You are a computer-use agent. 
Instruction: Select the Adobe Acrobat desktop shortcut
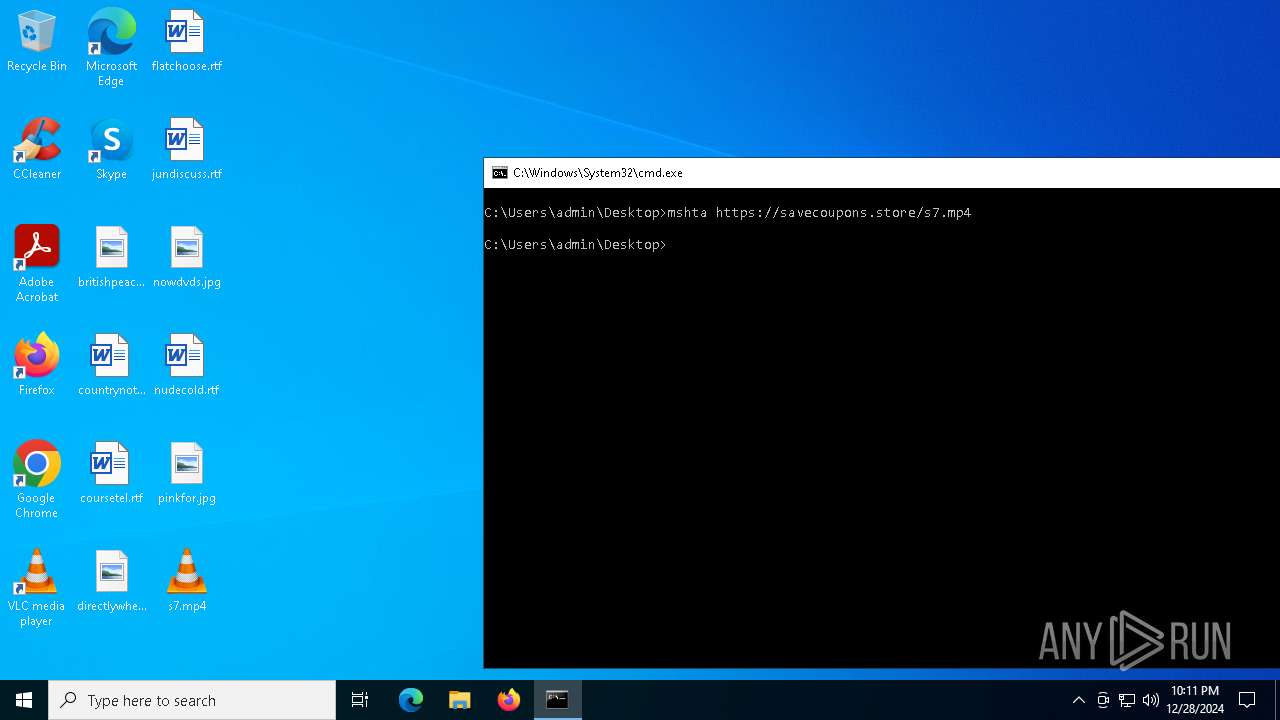coord(37,264)
